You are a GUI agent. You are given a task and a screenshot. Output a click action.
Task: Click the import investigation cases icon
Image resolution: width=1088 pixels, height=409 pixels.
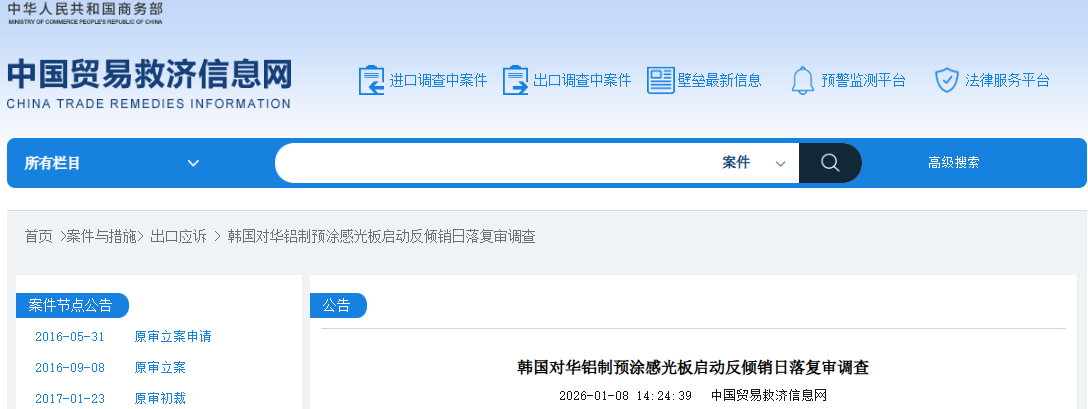[371, 80]
